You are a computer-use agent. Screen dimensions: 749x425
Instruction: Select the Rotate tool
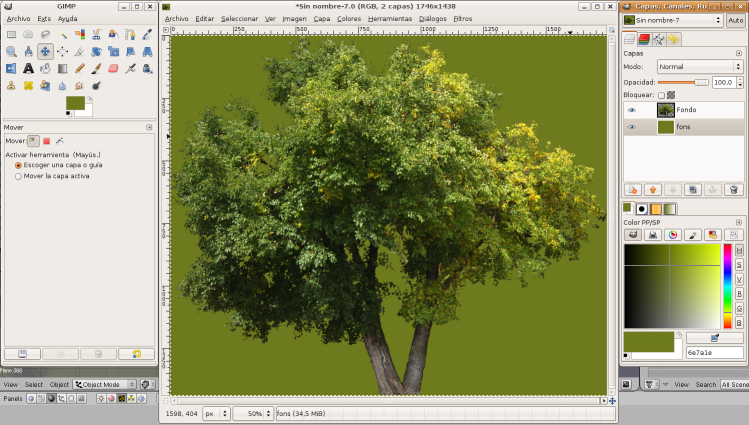(x=96, y=52)
